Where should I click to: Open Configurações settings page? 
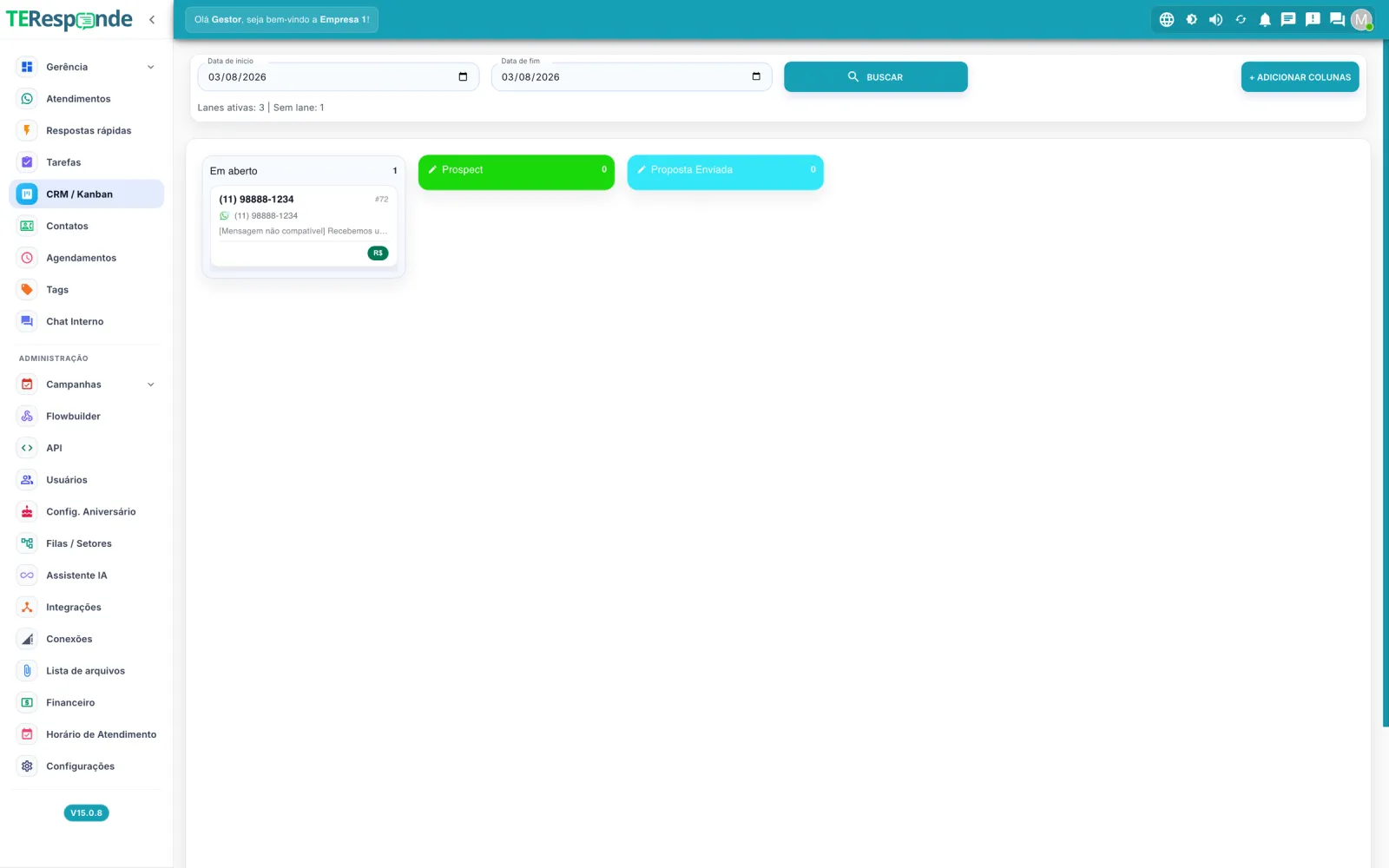point(87,766)
